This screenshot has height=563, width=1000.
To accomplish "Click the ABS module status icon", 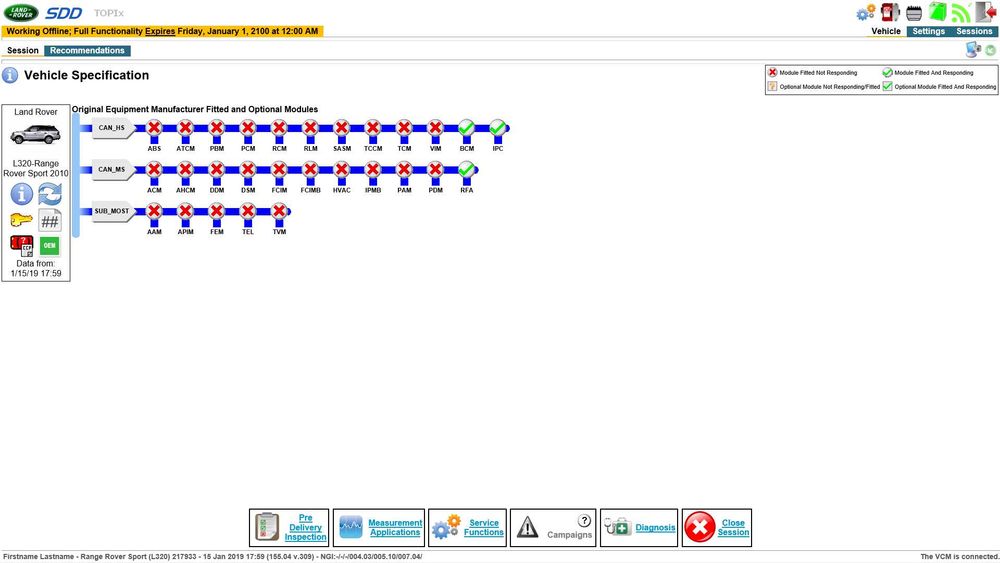I will click(x=154, y=128).
